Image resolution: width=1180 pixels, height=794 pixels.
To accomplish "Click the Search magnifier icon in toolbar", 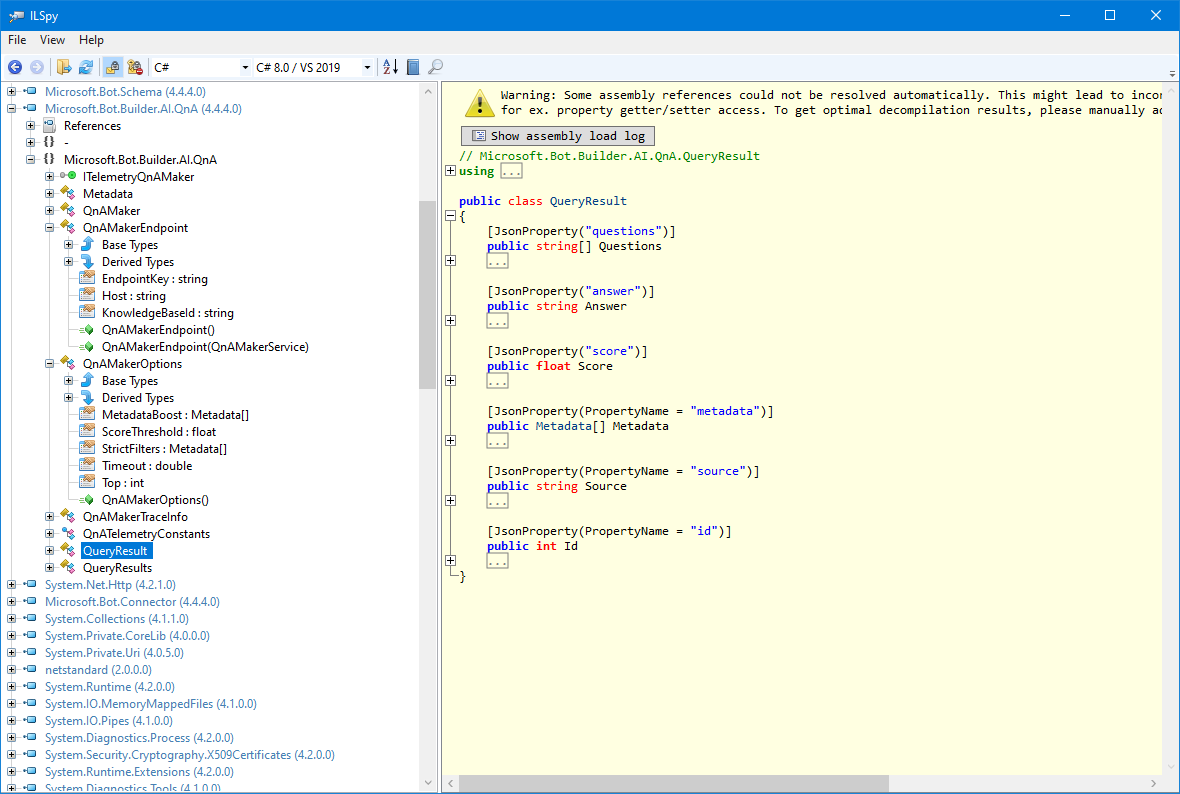I will pyautogui.click(x=435, y=67).
